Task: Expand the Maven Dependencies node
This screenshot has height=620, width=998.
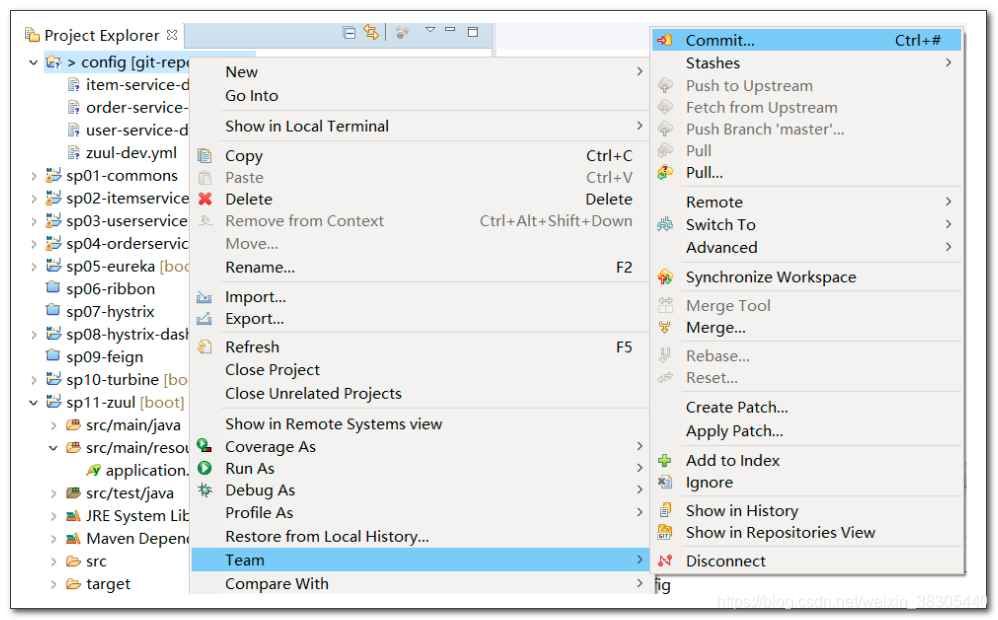Action: [x=54, y=539]
